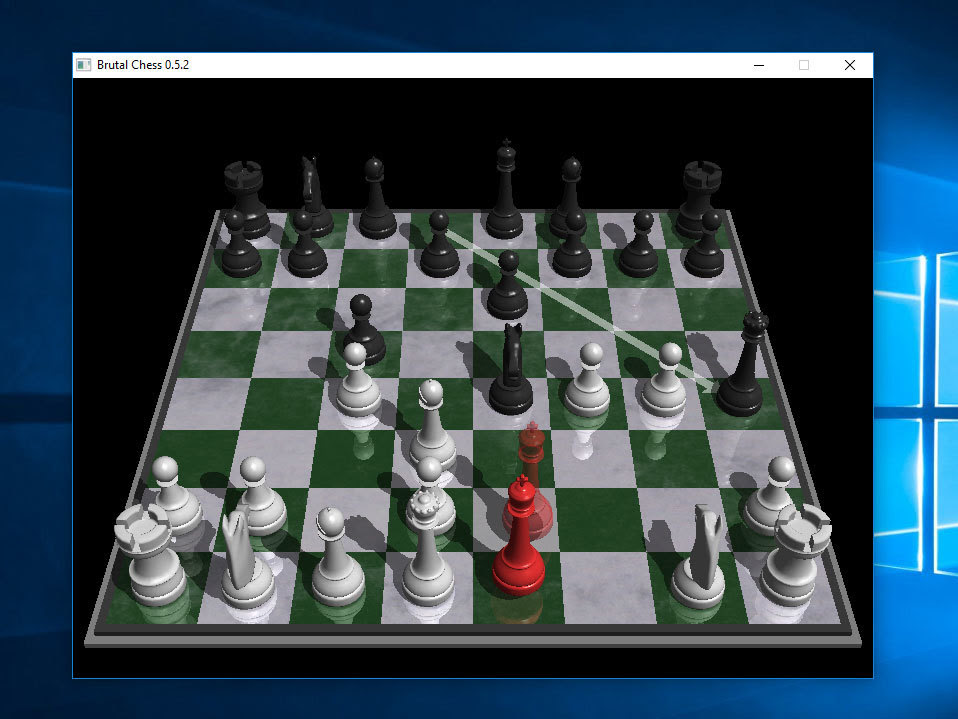The width and height of the screenshot is (958, 719).
Task: Close the Brutal Chess window
Action: pos(849,65)
